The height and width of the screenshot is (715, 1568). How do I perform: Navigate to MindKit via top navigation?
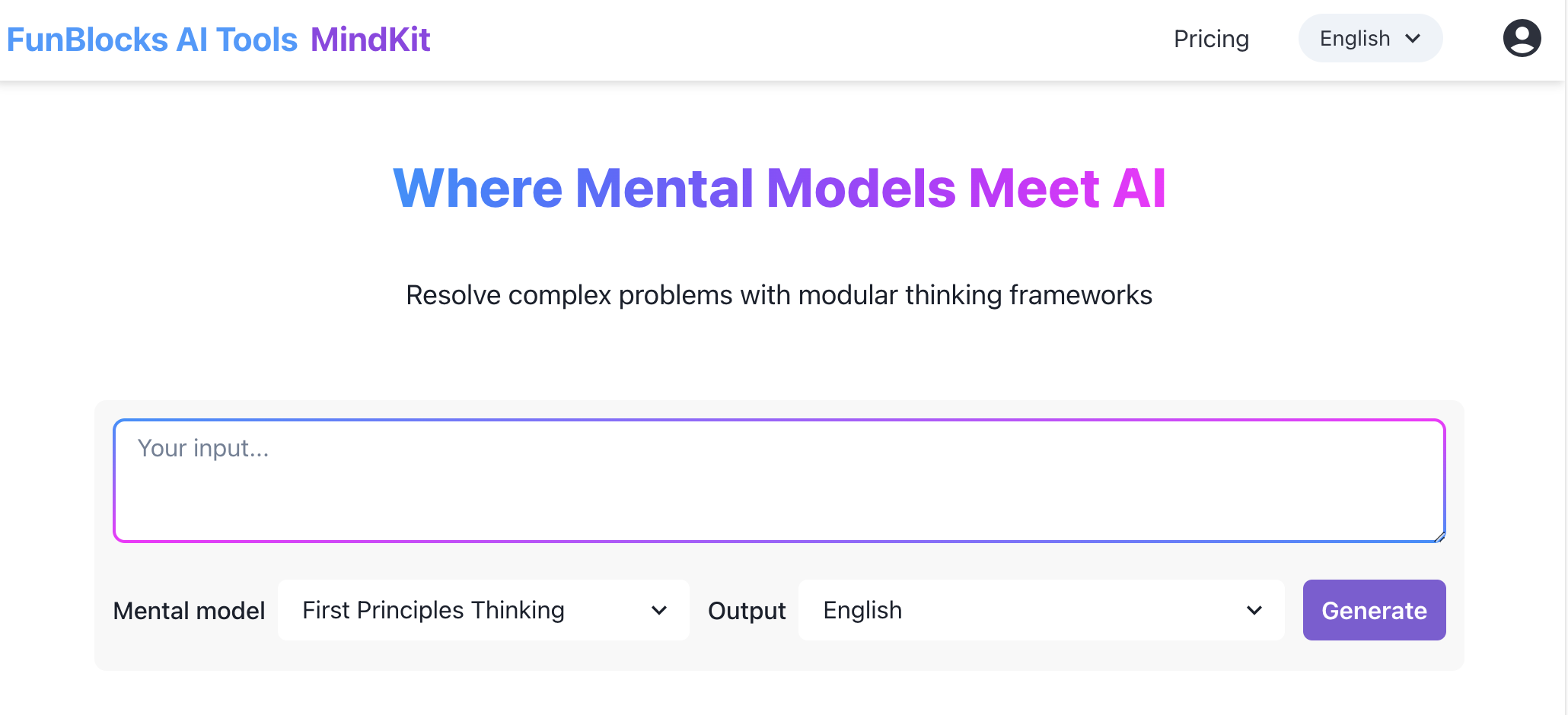pos(371,39)
